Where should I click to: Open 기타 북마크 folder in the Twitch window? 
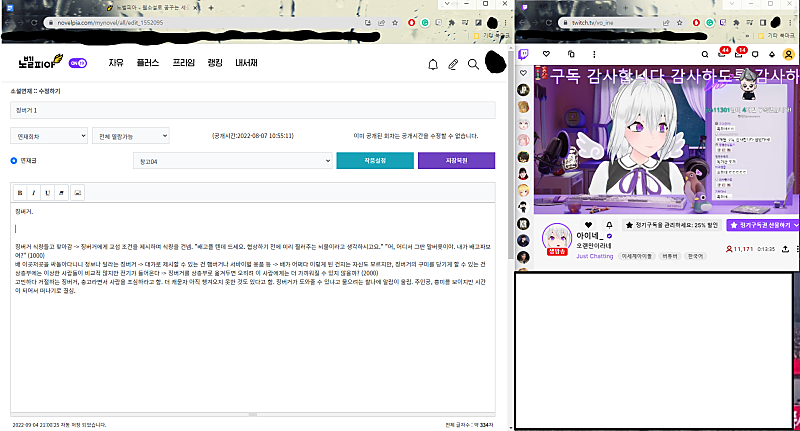[776, 36]
